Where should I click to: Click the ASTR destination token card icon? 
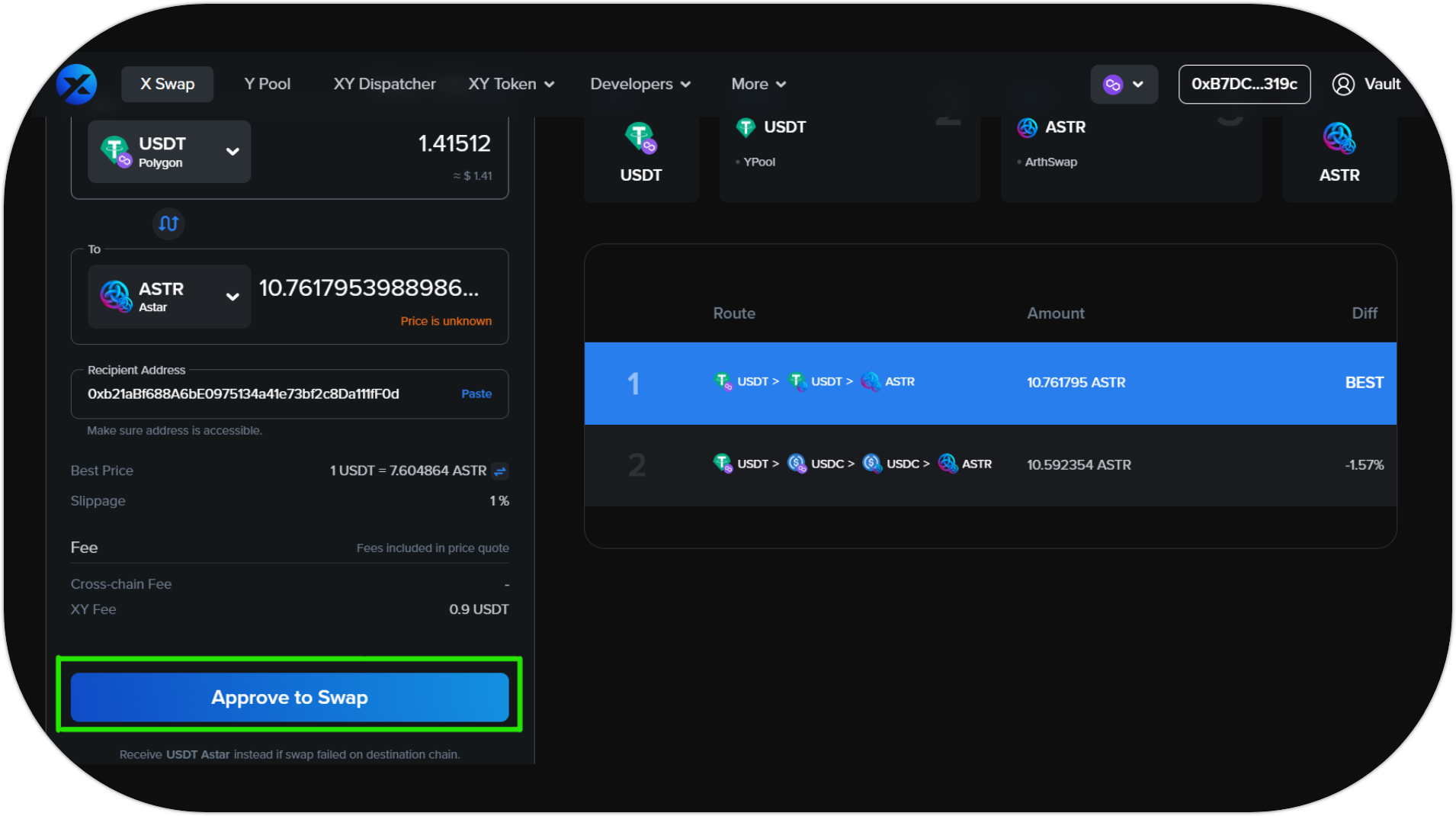coord(1339,138)
